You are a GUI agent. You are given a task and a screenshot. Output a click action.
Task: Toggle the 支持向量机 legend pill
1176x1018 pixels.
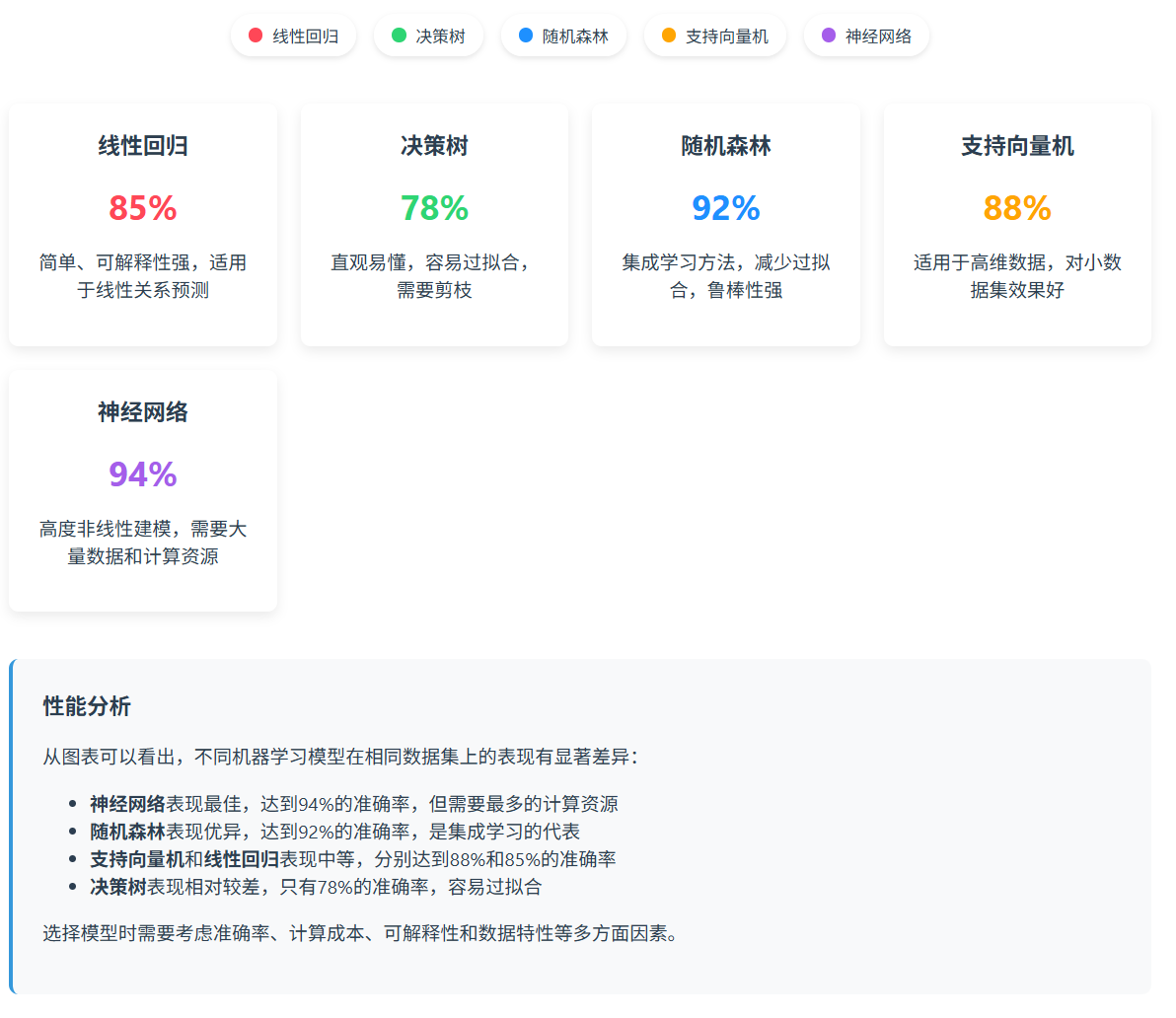714,36
